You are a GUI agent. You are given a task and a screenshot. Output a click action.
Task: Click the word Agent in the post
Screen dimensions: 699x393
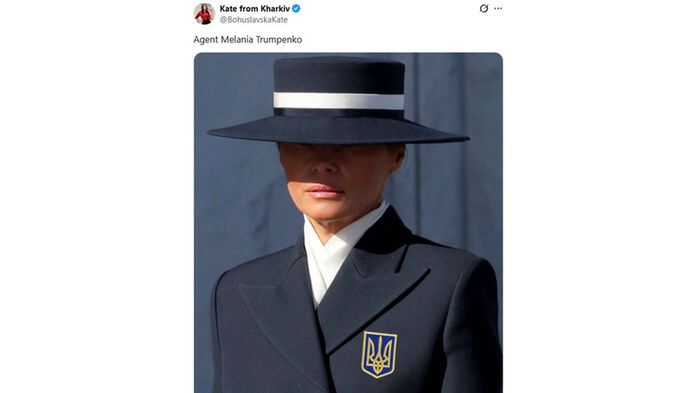206,40
